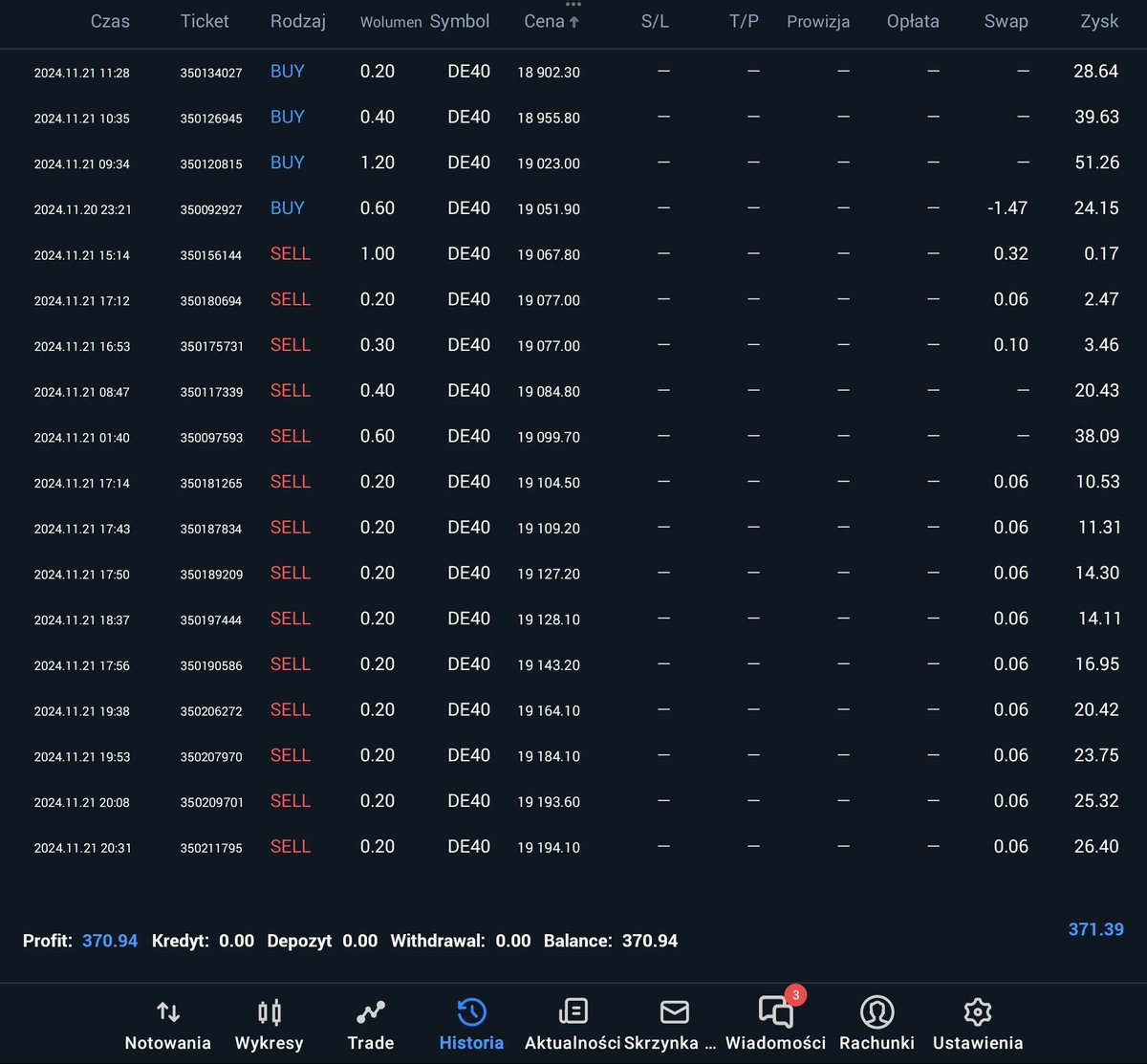Open the Aktualności news icon

point(573,1010)
